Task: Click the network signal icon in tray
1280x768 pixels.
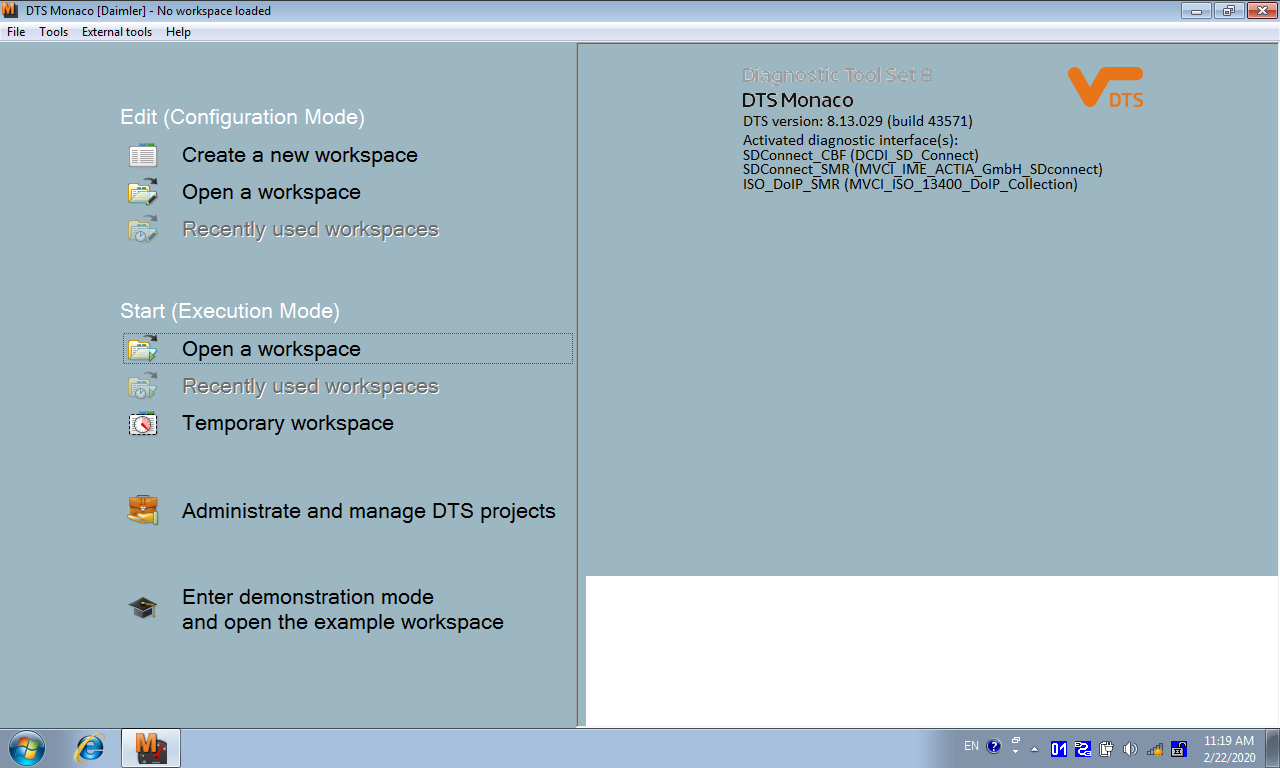Action: 1155,749
